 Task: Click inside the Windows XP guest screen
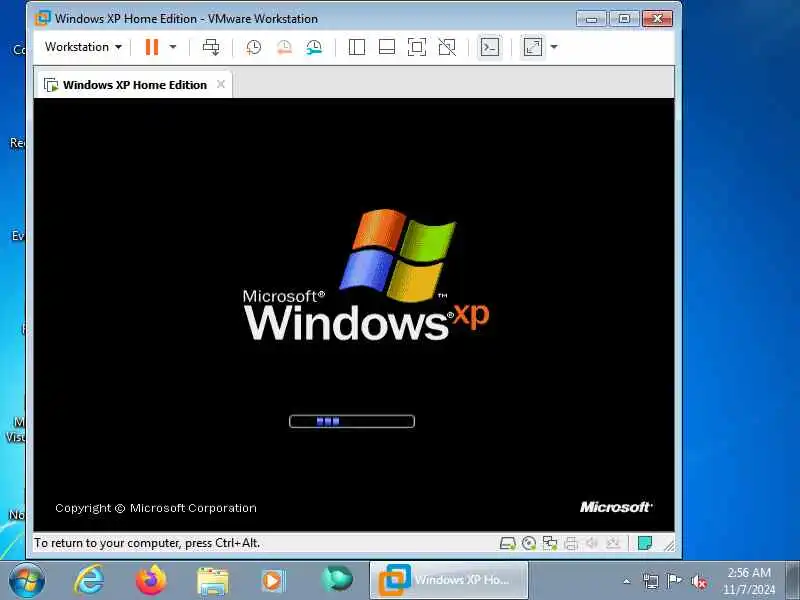[x=354, y=315]
